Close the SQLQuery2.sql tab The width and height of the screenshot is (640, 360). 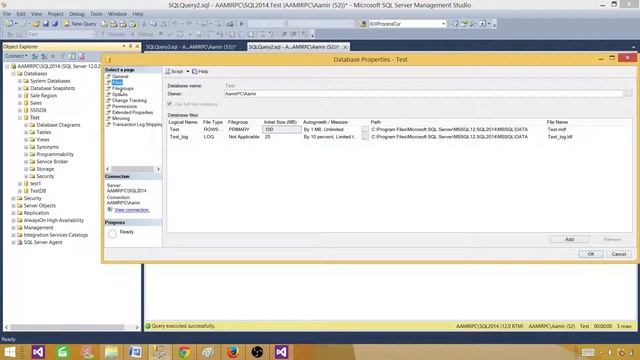tap(345, 47)
